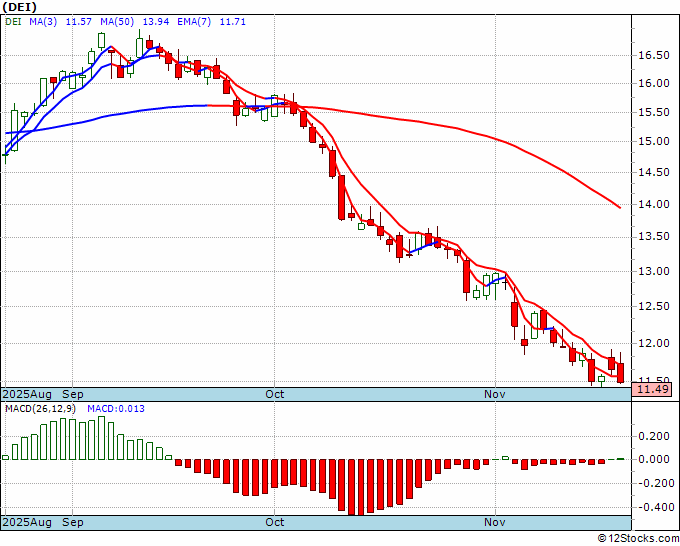Click the 14.00 price axis label

click(x=654, y=204)
